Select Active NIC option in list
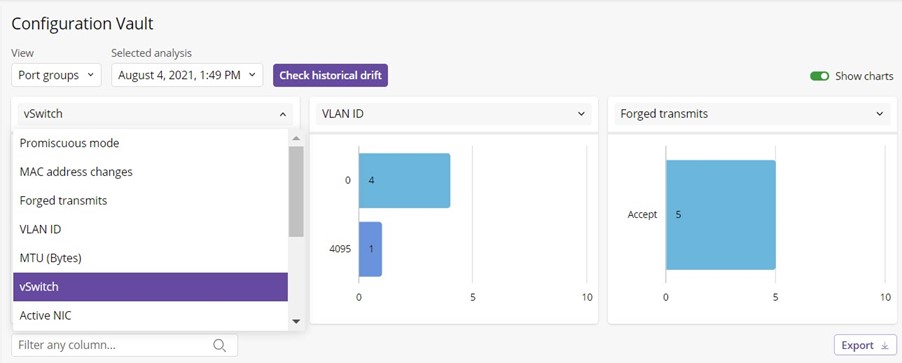Image resolution: width=902 pixels, height=363 pixels. click(150, 315)
